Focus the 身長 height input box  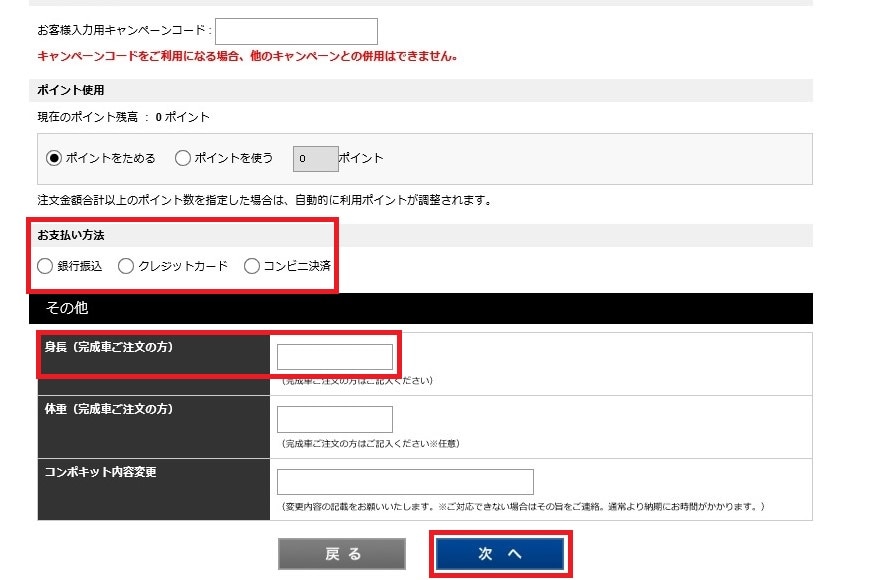334,357
